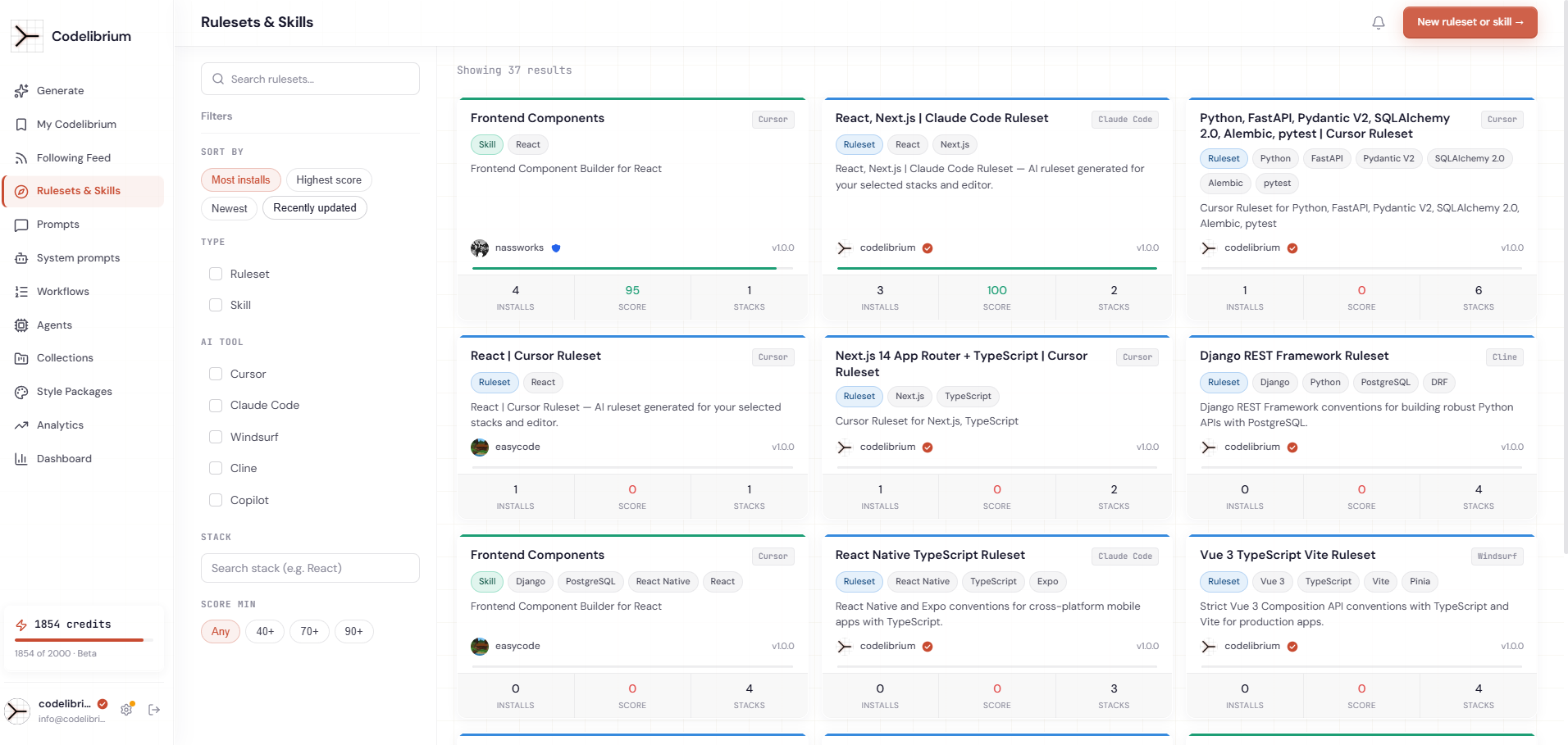Click the Dashboard bar chart icon
Screen dimensions: 1568x745
(x=21, y=459)
